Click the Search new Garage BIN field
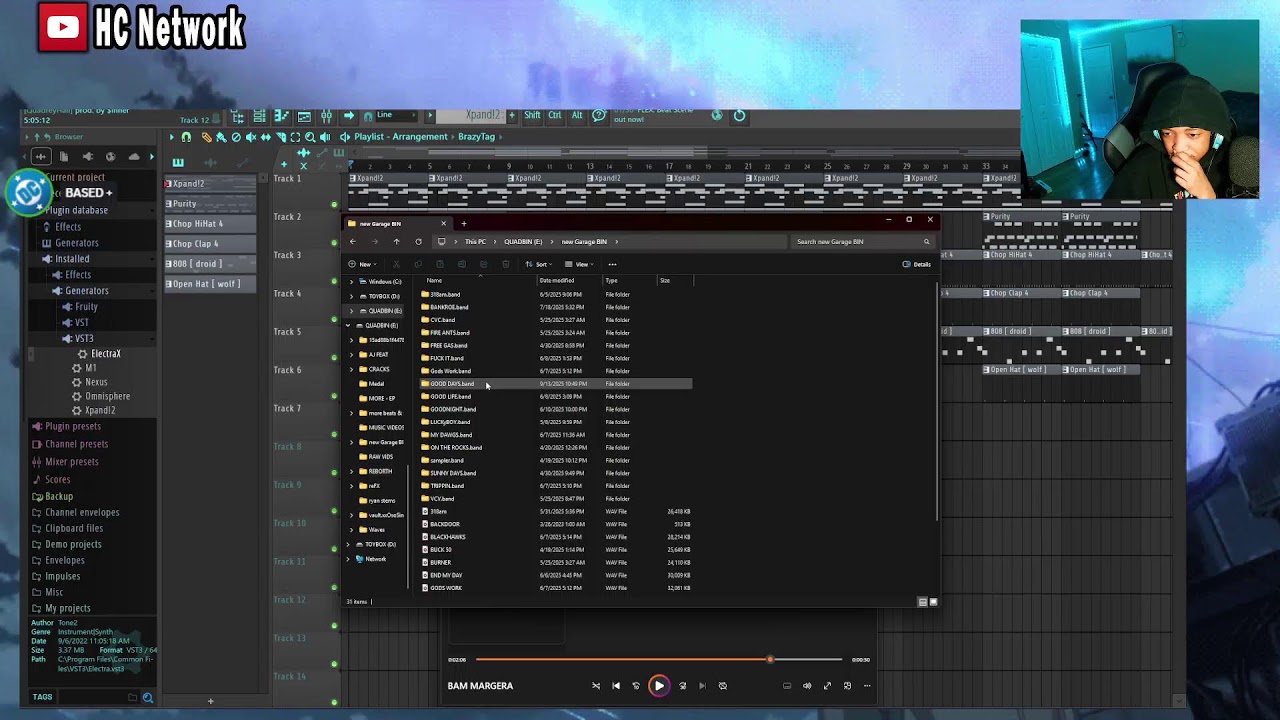 tap(862, 242)
